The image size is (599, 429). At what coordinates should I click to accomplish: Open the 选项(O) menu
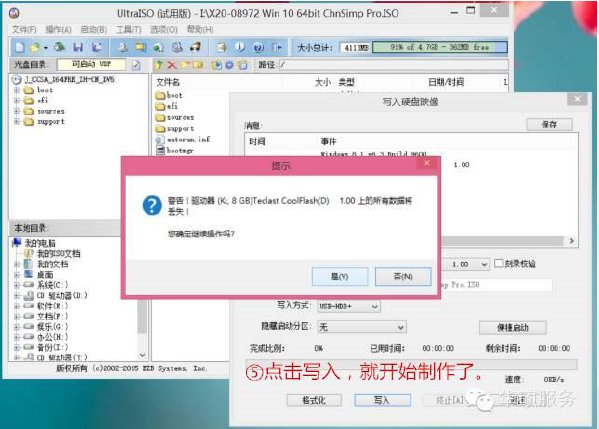[x=164, y=29]
